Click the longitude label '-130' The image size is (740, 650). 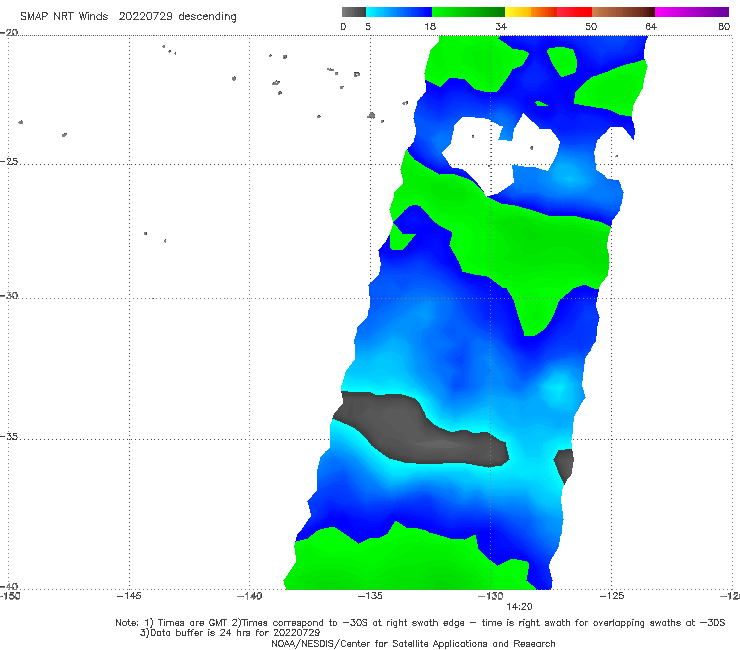click(x=490, y=596)
